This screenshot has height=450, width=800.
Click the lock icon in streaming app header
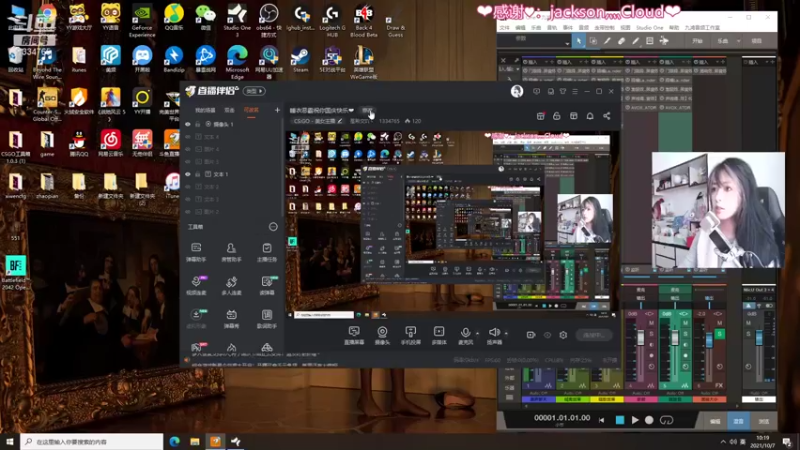pyautogui.click(x=557, y=116)
